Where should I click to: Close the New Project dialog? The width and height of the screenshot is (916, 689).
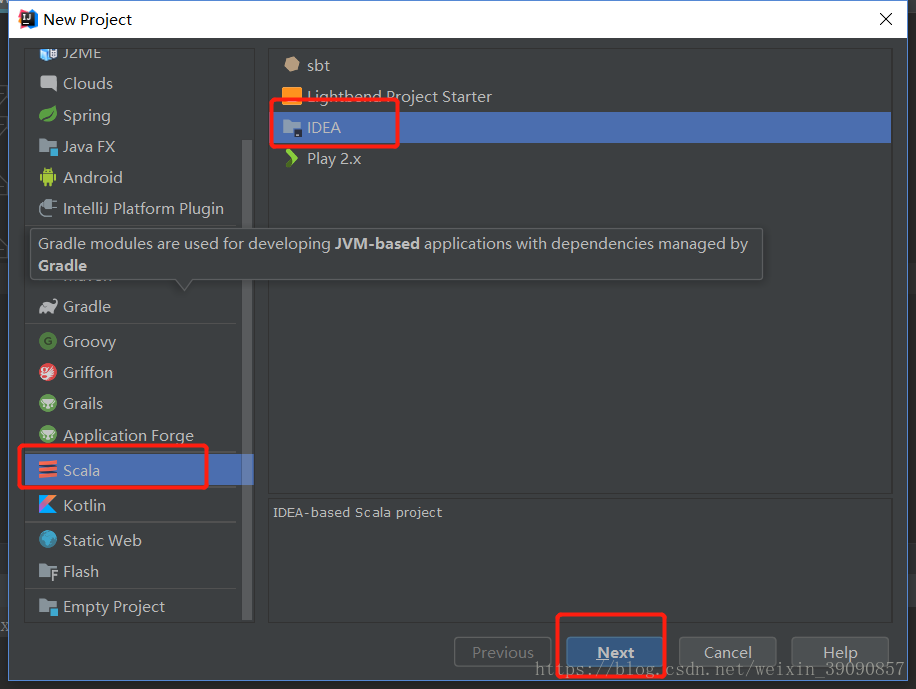886,19
